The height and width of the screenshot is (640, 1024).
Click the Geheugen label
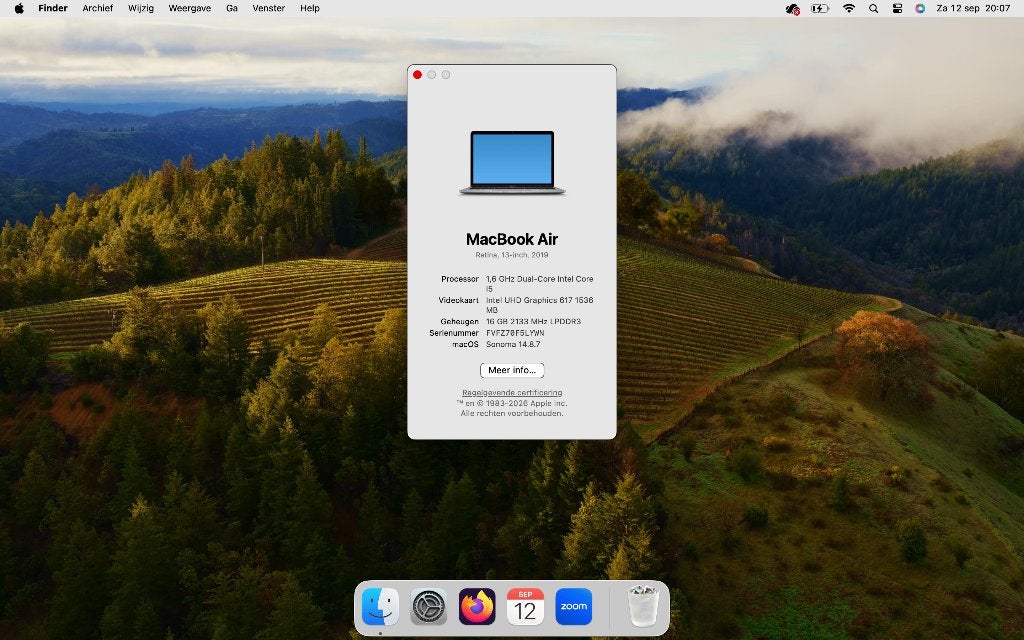click(x=459, y=321)
